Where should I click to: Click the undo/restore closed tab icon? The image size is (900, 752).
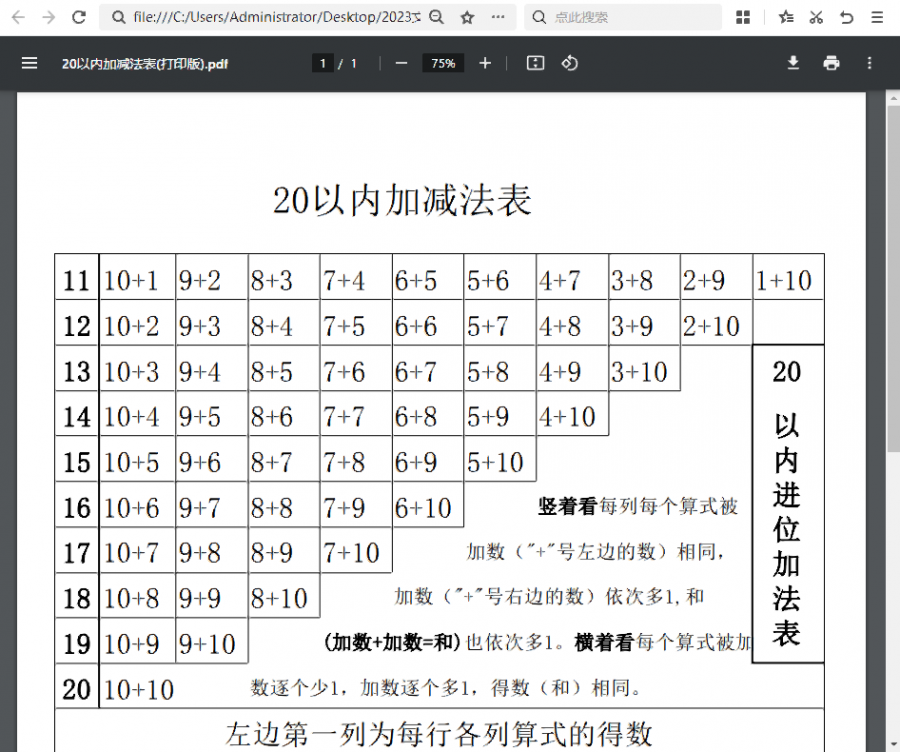pos(847,17)
